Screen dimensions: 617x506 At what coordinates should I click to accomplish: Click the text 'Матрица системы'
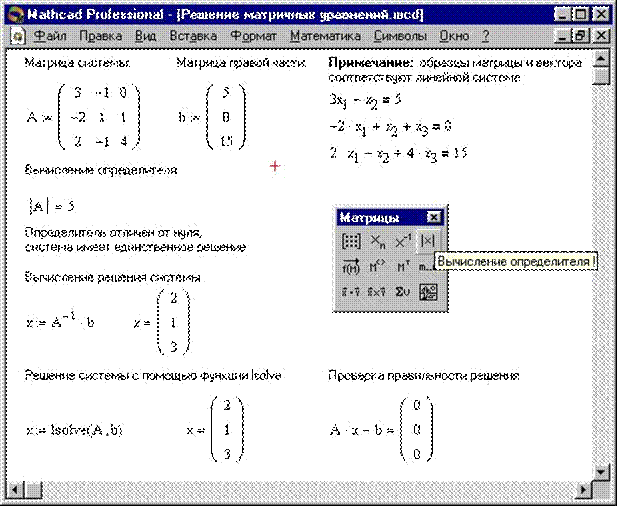(x=77, y=63)
